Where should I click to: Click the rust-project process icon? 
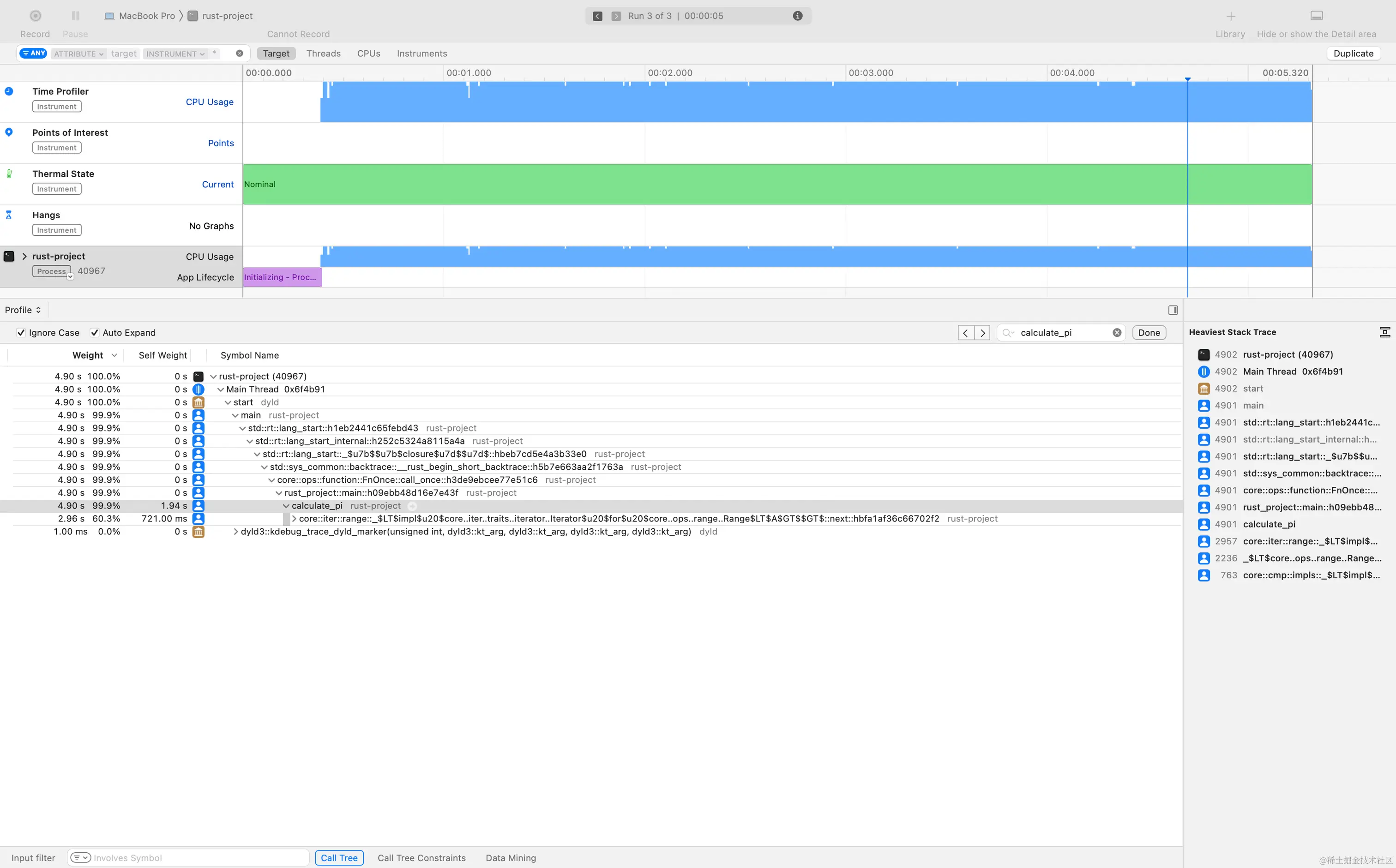[x=9, y=256]
